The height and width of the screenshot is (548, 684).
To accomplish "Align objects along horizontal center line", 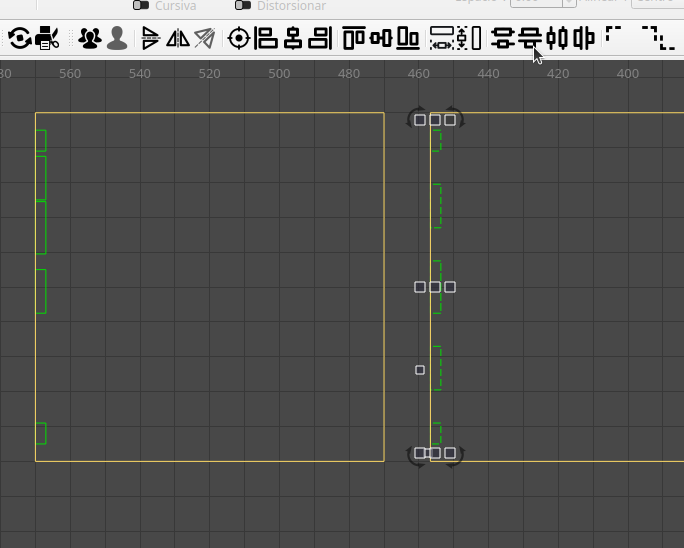I will click(381, 38).
